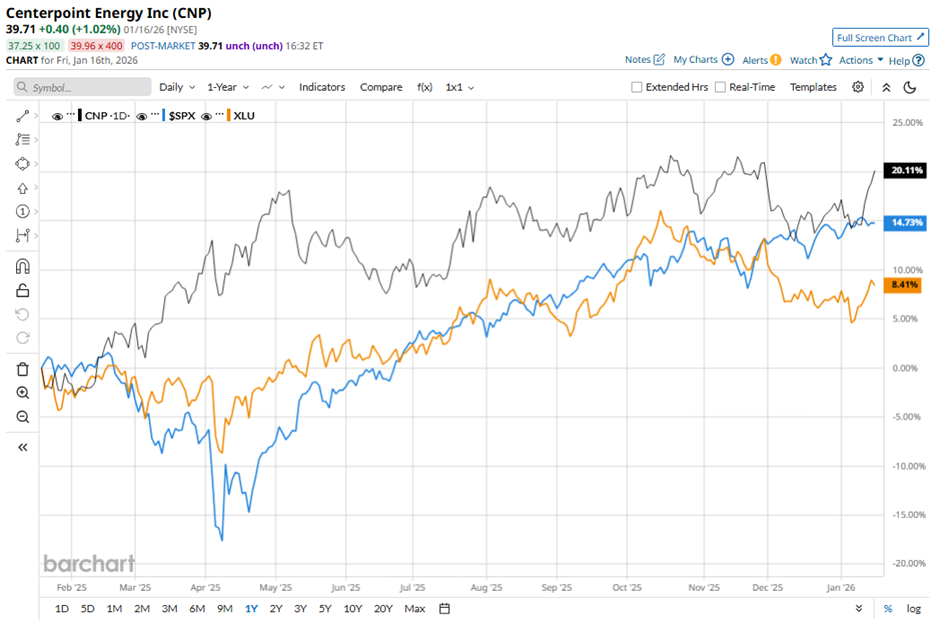The image size is (940, 623).
Task: Click the 14.73% SPX price label
Action: point(905,222)
